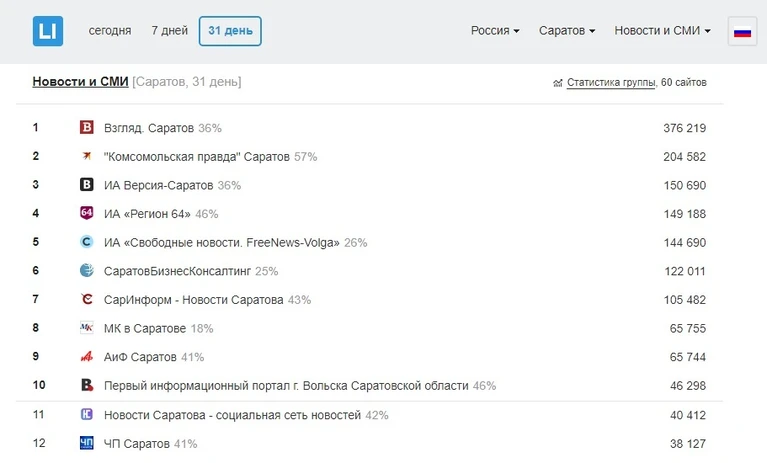Click the СаратовБизнесКонсалтинг globe favicon

(87, 270)
